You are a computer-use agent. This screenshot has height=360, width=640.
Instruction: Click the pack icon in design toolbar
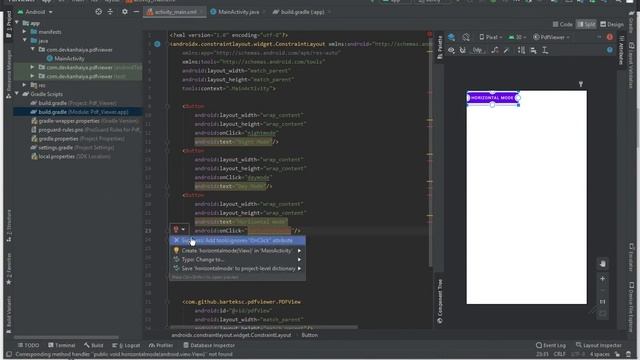[521, 50]
